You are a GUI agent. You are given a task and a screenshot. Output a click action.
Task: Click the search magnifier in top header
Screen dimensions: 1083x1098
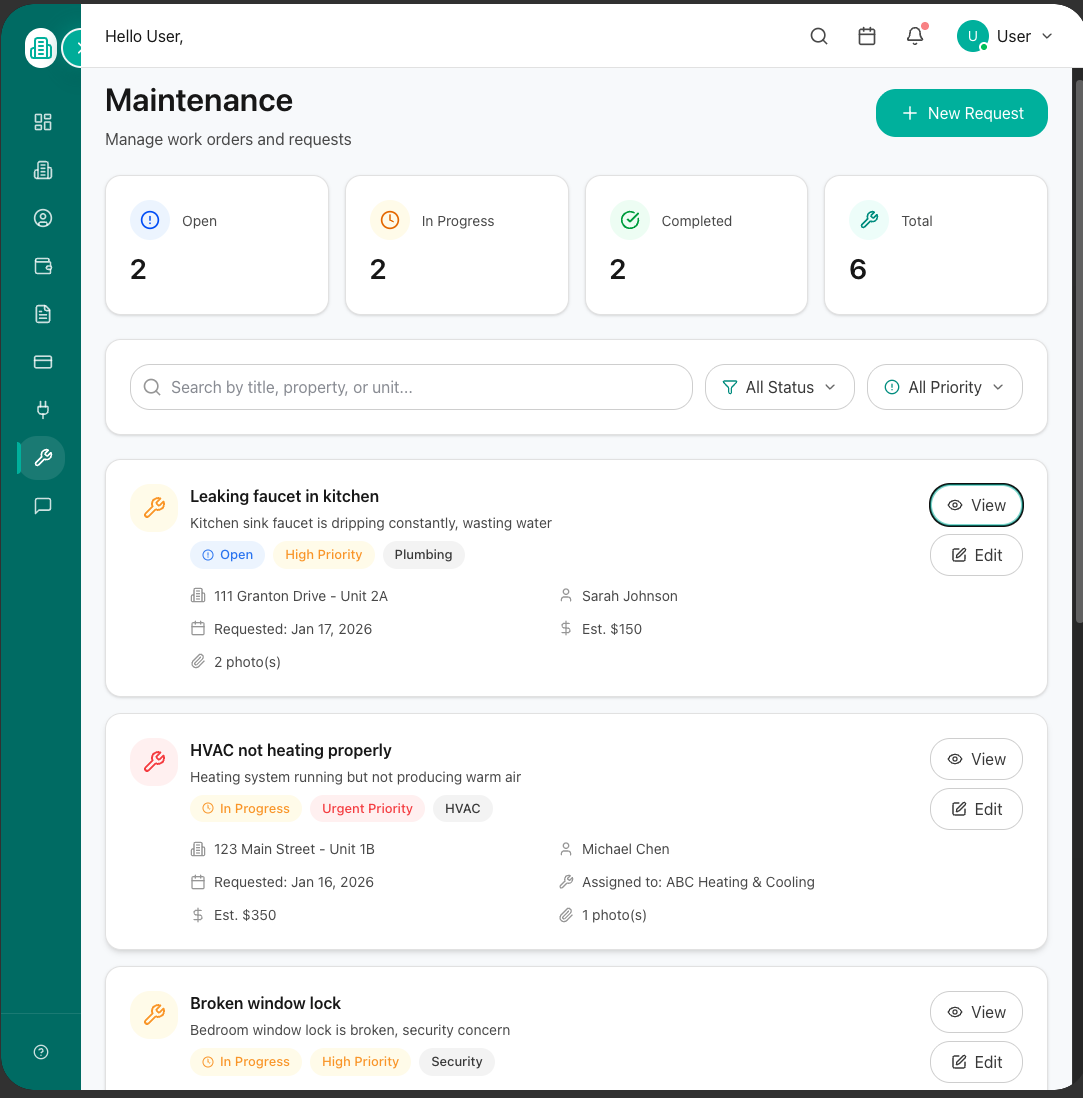pyautogui.click(x=819, y=36)
